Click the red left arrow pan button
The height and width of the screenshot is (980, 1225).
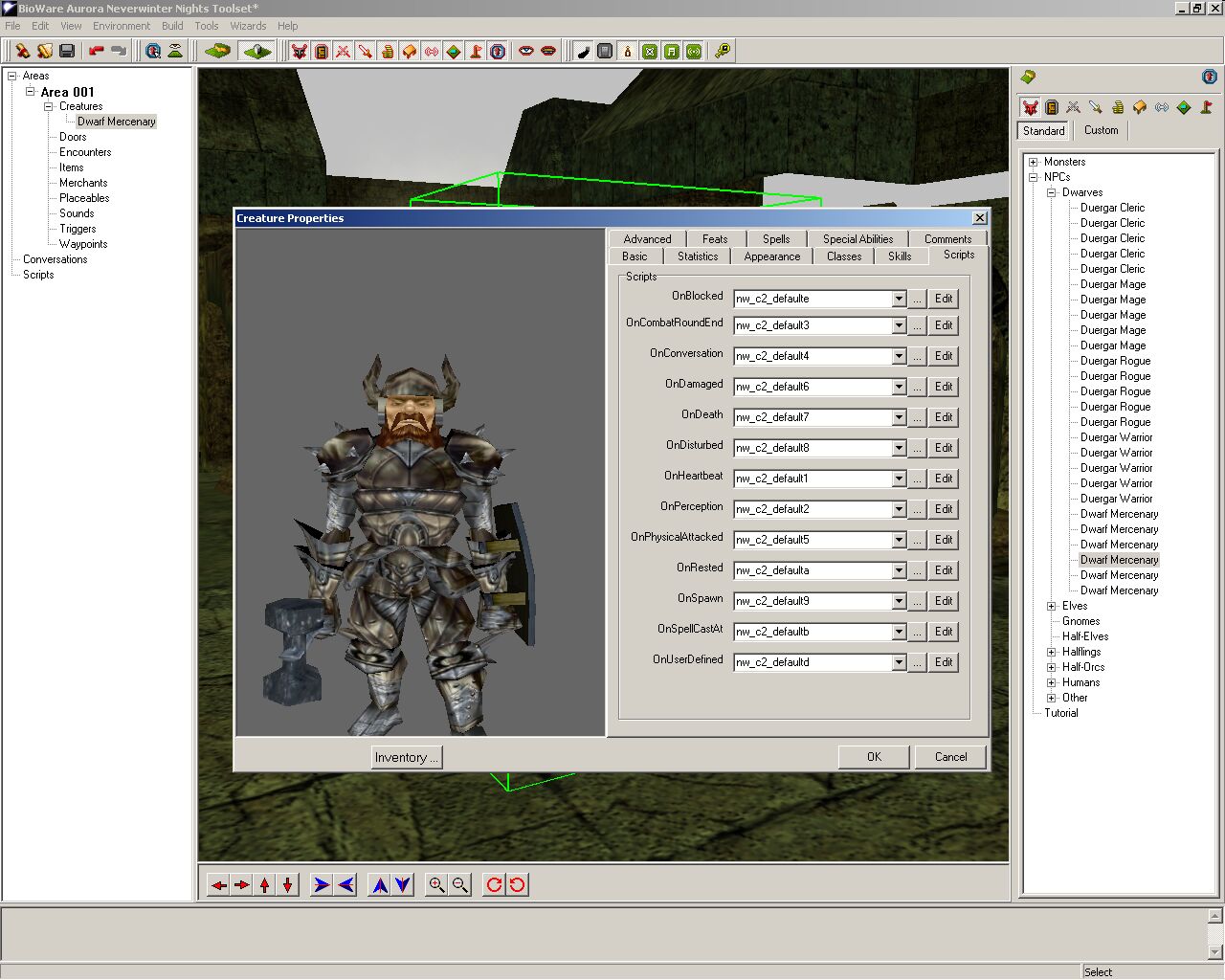tap(219, 885)
